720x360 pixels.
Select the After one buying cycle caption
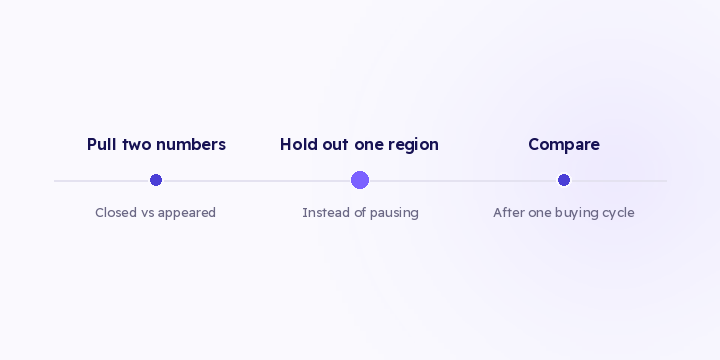(564, 213)
